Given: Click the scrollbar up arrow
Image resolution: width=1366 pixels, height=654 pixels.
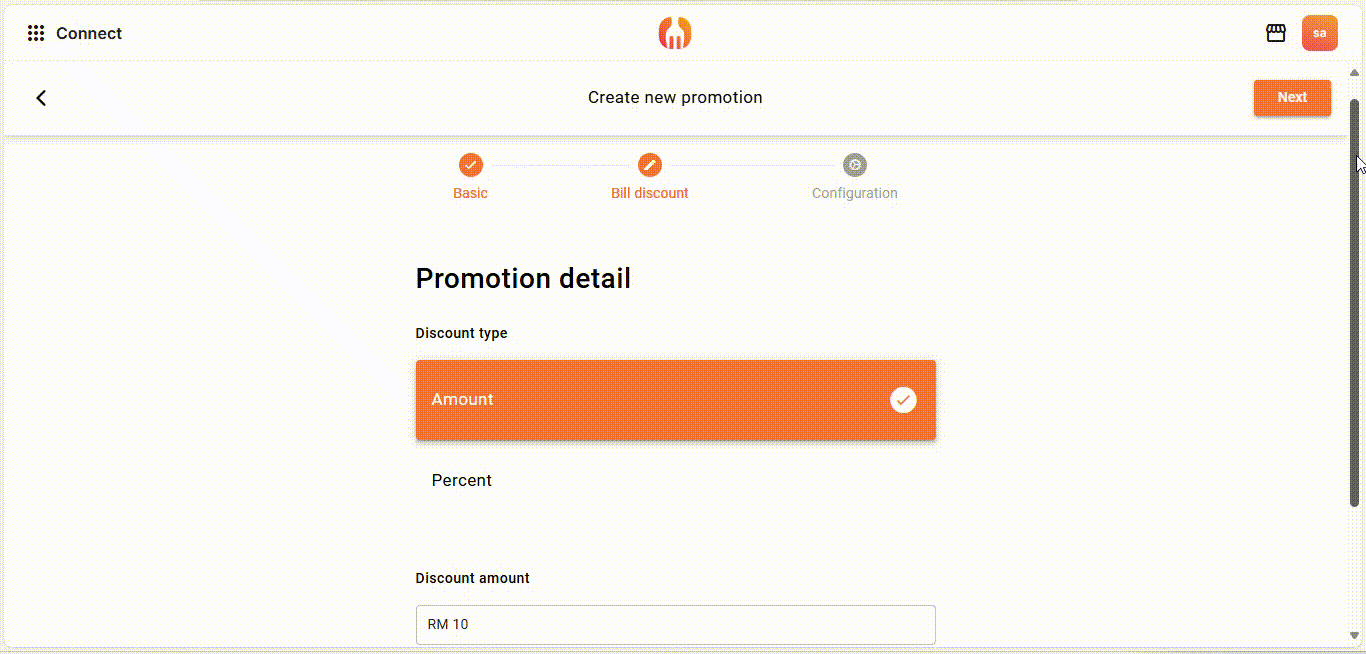Looking at the screenshot, I should (x=1355, y=73).
